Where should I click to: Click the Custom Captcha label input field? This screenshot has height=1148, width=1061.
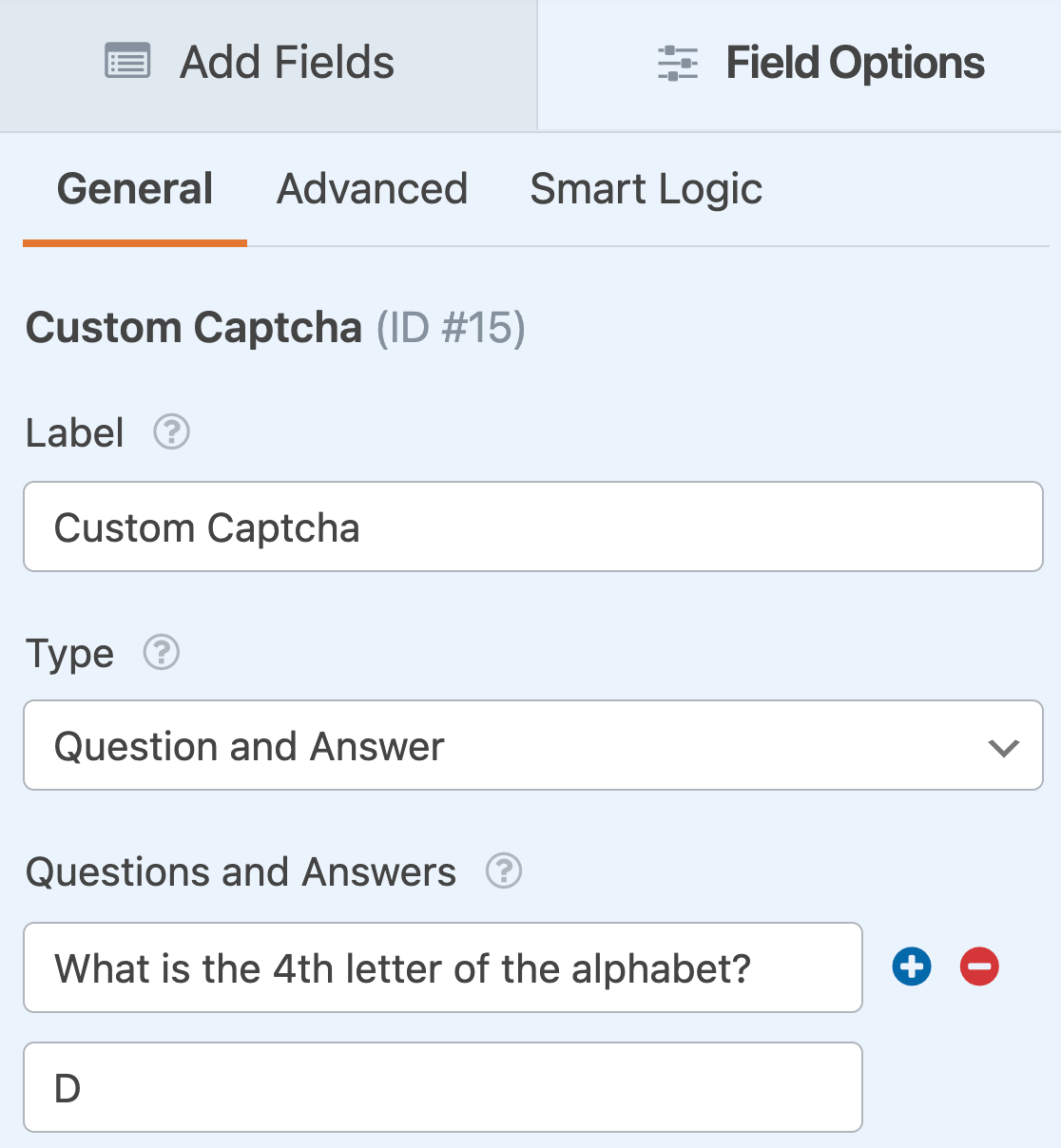pos(532,526)
